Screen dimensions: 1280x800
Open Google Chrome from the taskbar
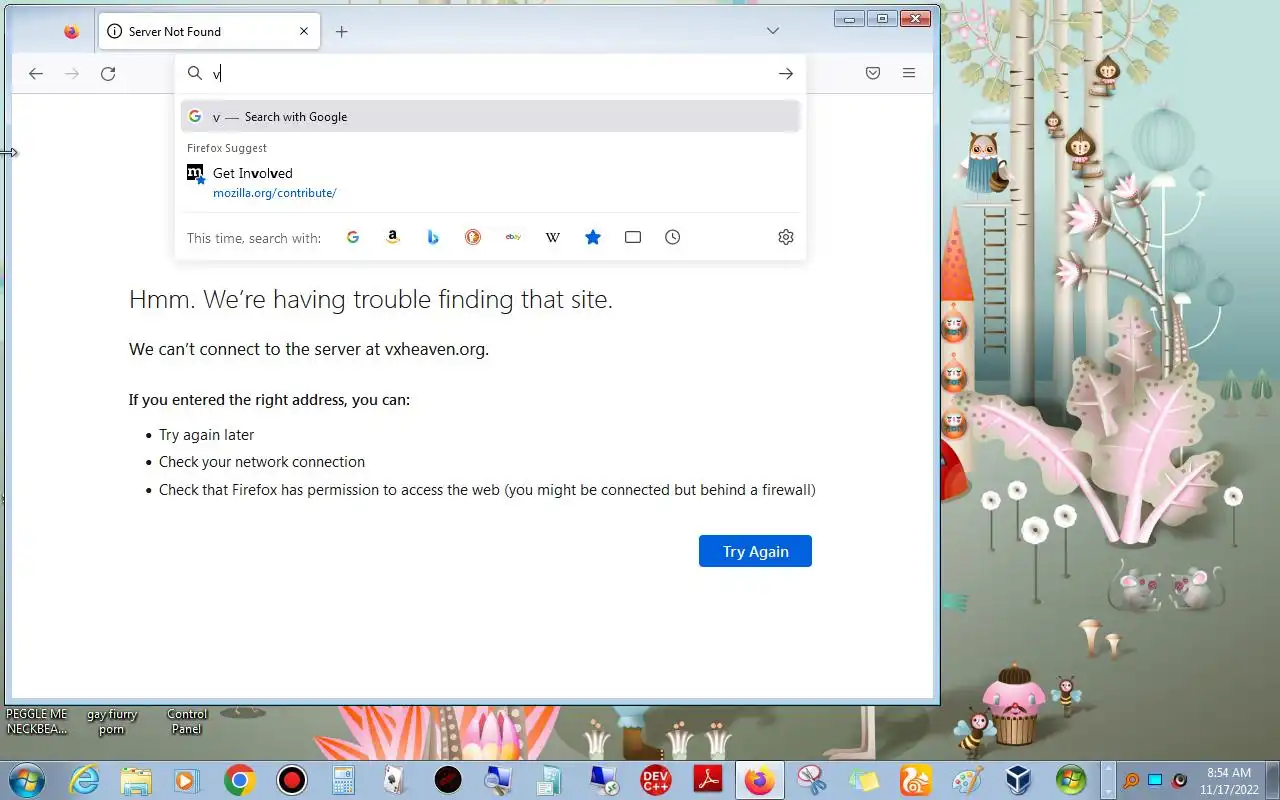click(239, 780)
